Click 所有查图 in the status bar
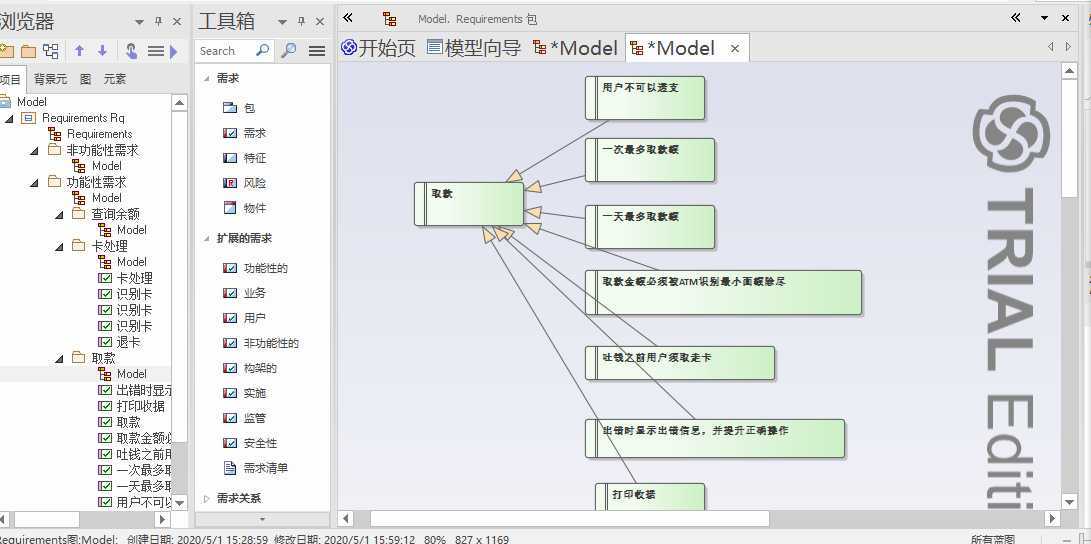This screenshot has height=544, width=1091. pos(993,539)
